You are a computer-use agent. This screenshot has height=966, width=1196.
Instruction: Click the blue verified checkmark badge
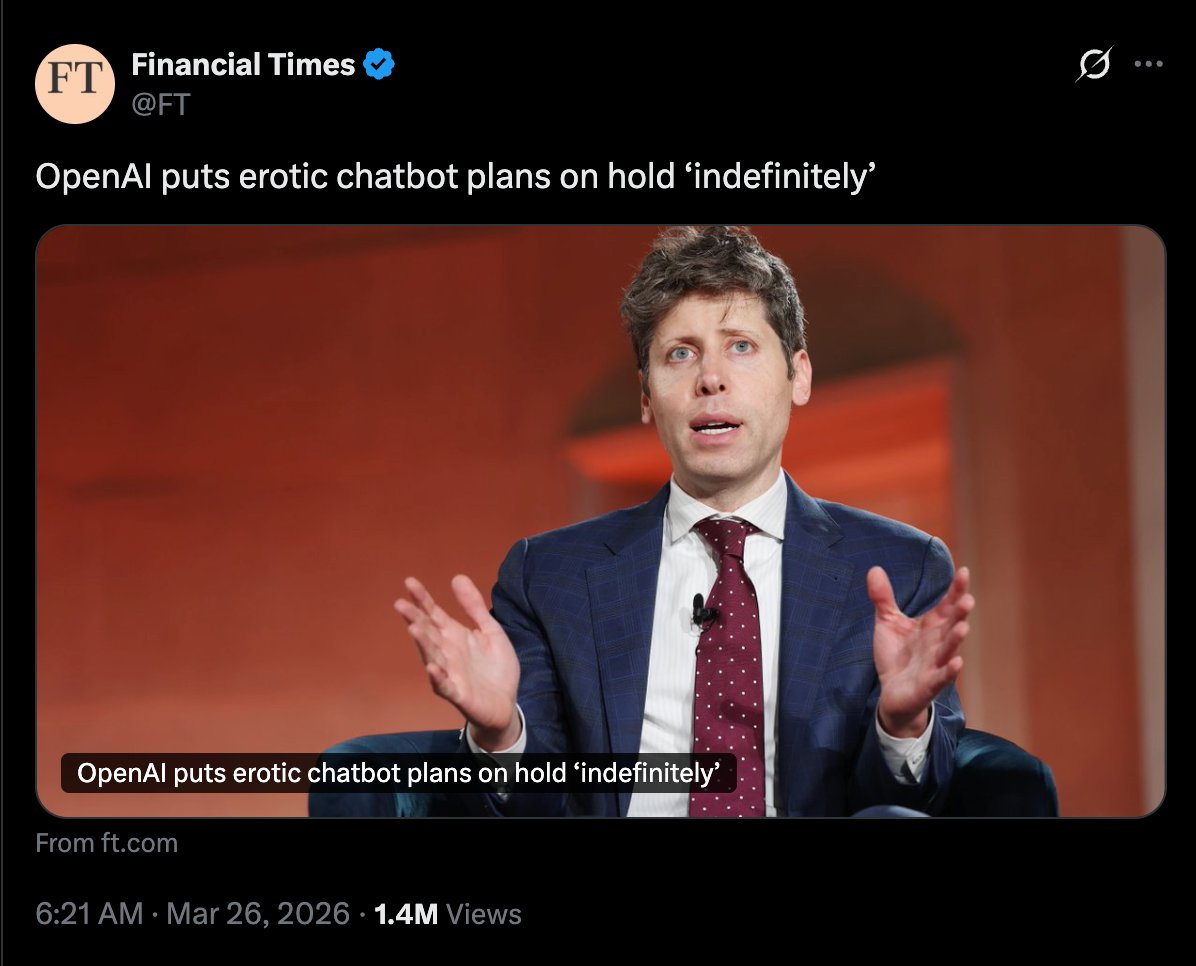tap(378, 64)
